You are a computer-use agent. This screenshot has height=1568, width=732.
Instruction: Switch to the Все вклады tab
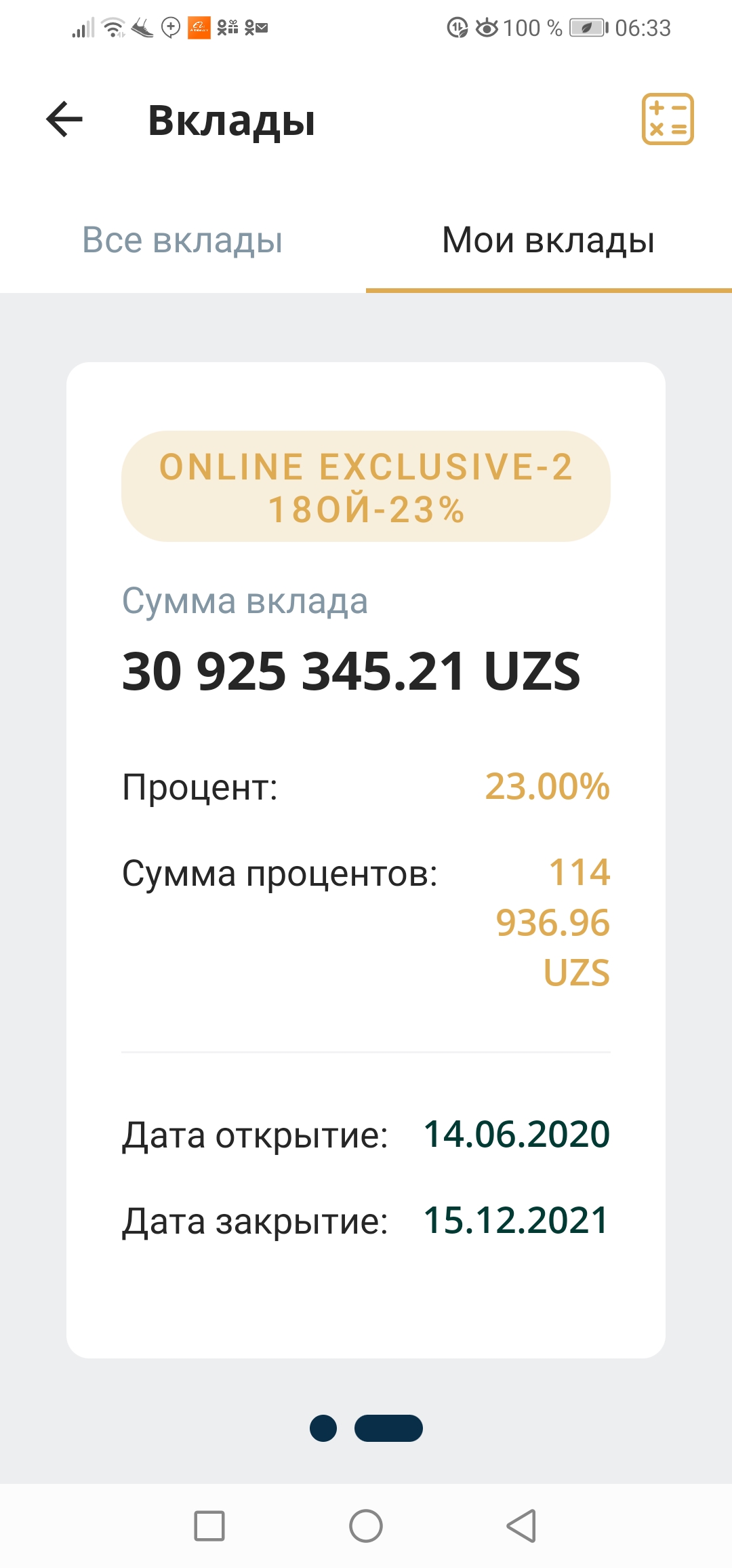182,240
